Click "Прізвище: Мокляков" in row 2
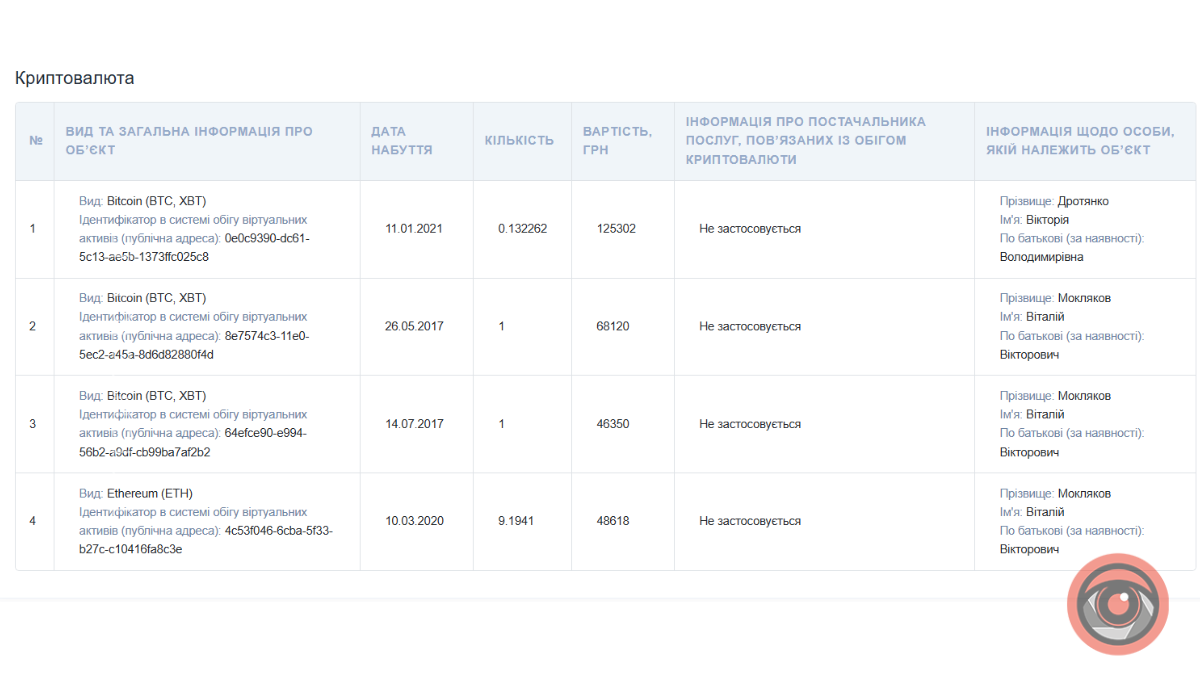This screenshot has width=1200, height=675. point(1055,298)
